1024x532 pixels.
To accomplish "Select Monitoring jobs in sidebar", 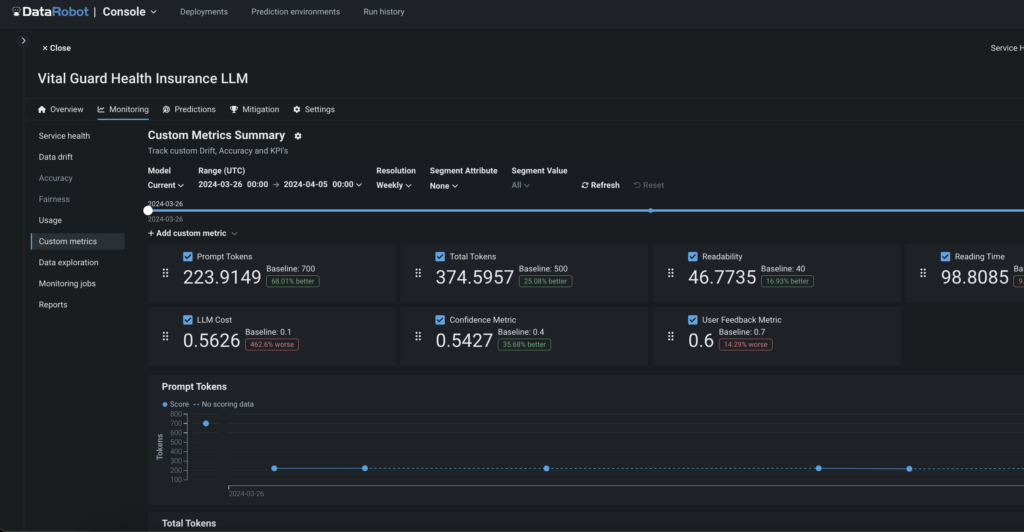I will (x=67, y=284).
